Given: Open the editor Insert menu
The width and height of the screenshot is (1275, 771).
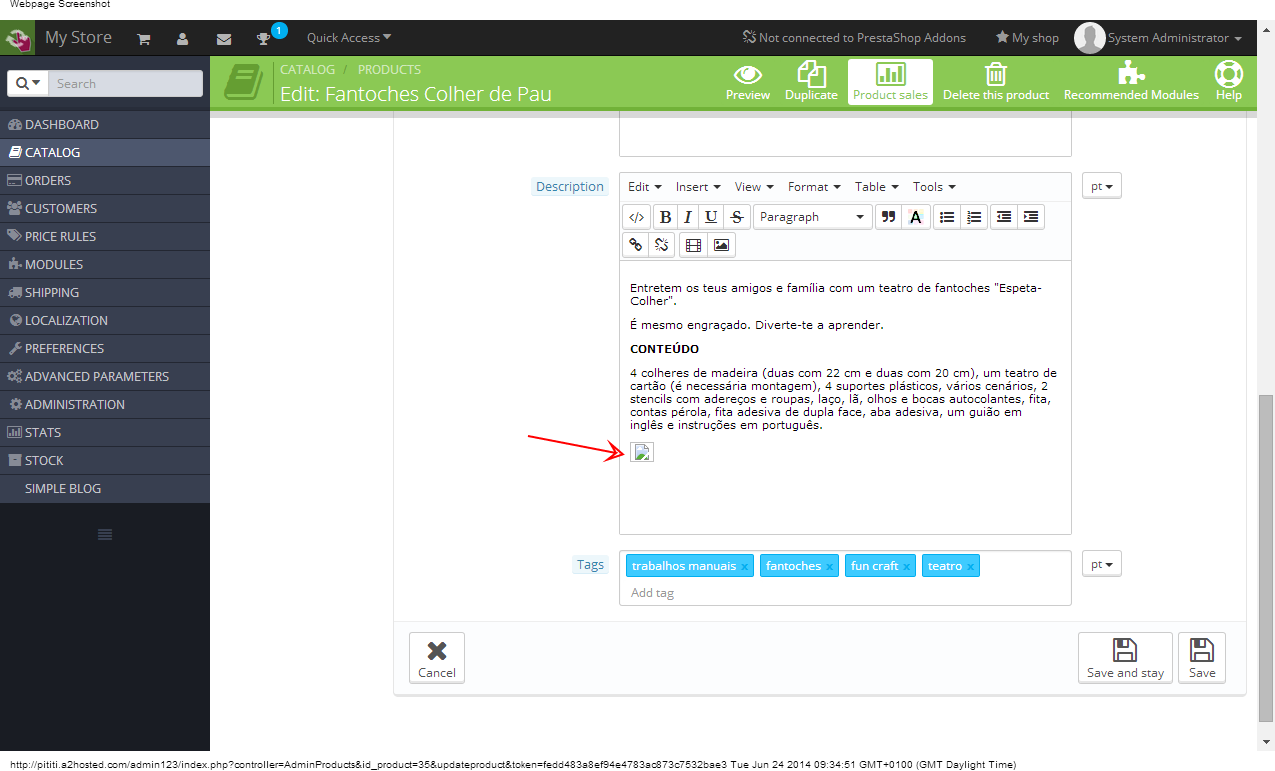Looking at the screenshot, I should 698,187.
